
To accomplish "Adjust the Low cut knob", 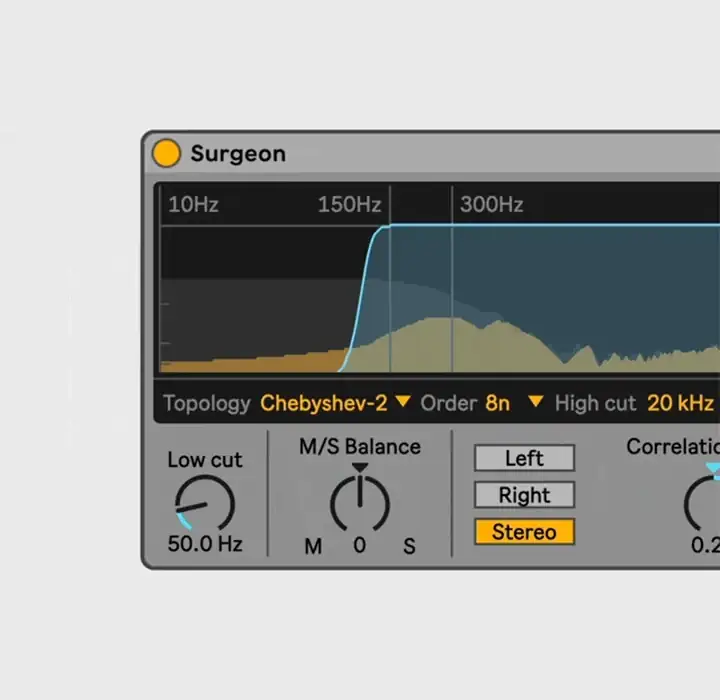I will pos(205,504).
